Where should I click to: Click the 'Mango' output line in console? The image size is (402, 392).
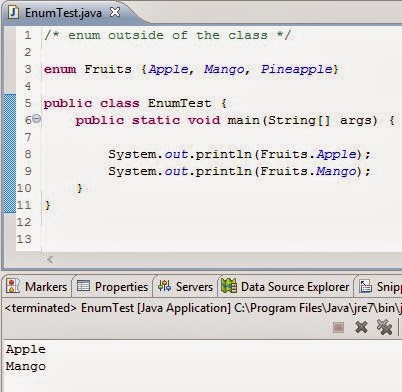(x=26, y=366)
